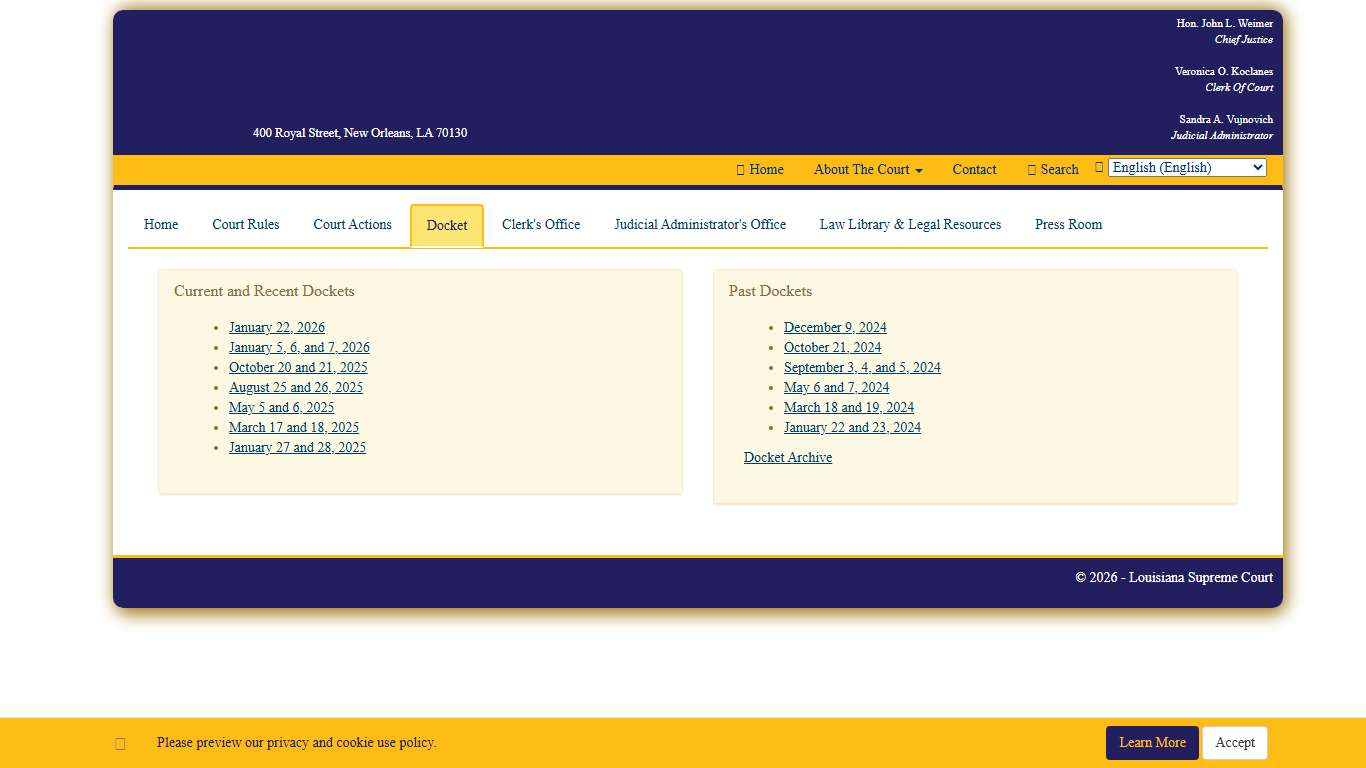Open the December 9, 2024 past docket
The height and width of the screenshot is (768, 1366).
tap(835, 327)
